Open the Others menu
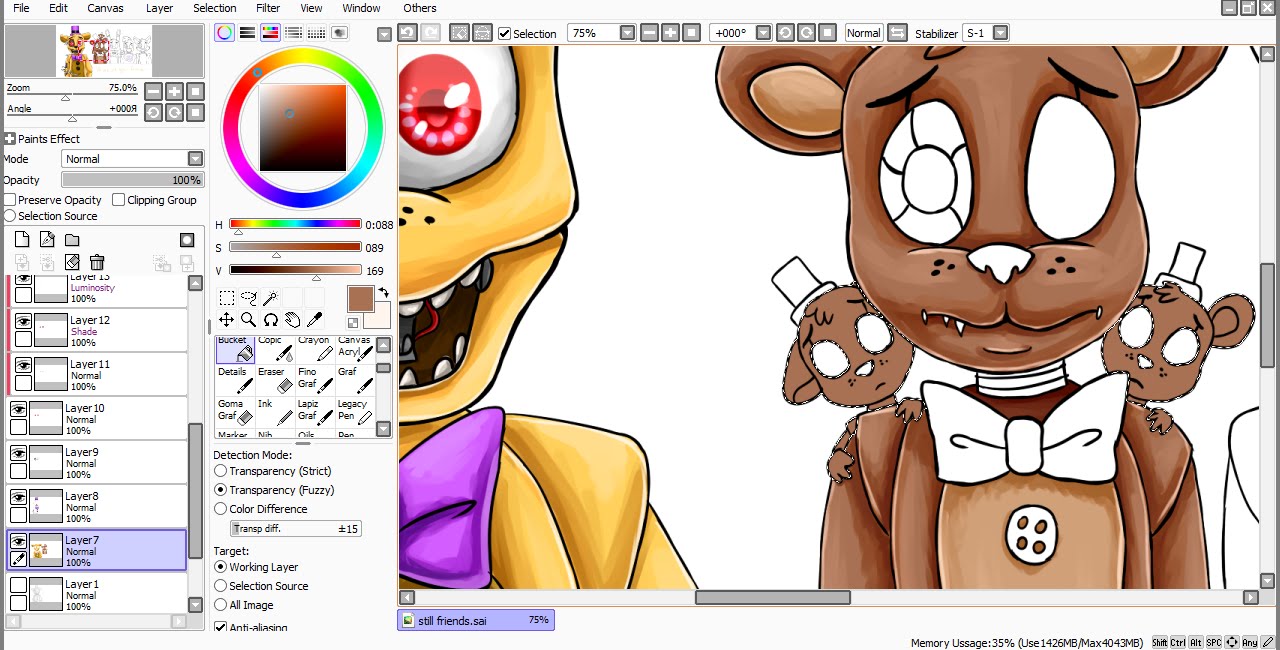 point(420,8)
